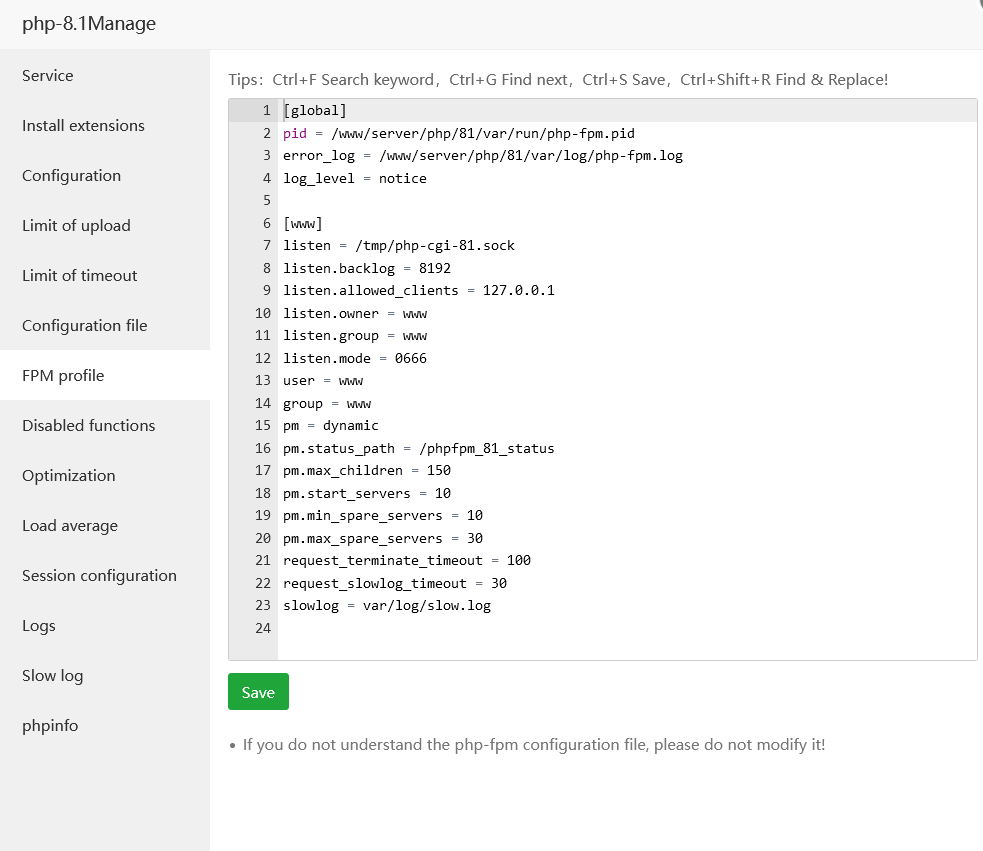Screen dimensions: 983x851
Task: Open the phpinfo tab
Action: pos(50,726)
